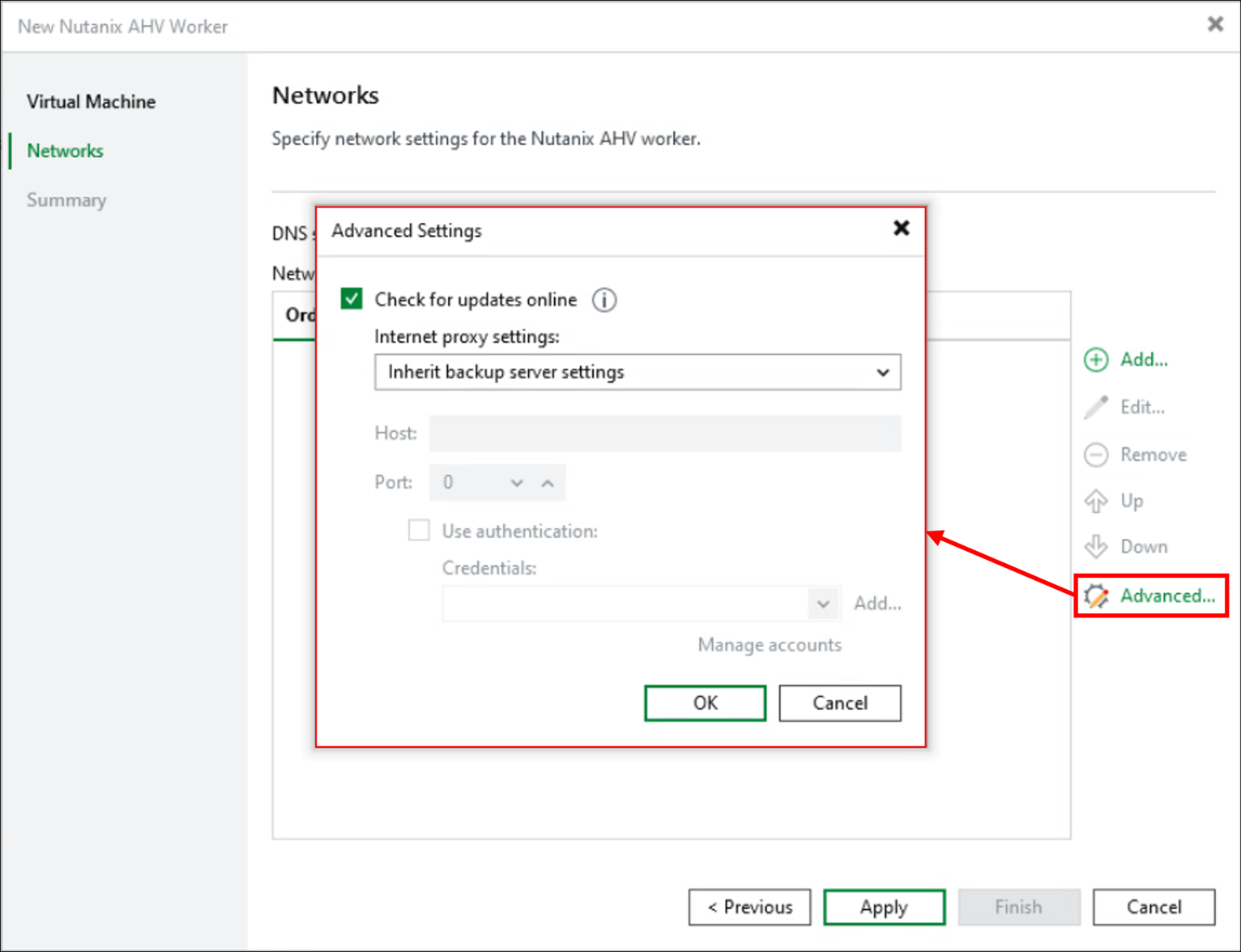Move network down using the Down arrow icon
This screenshot has height=952, width=1241.
point(1096,546)
